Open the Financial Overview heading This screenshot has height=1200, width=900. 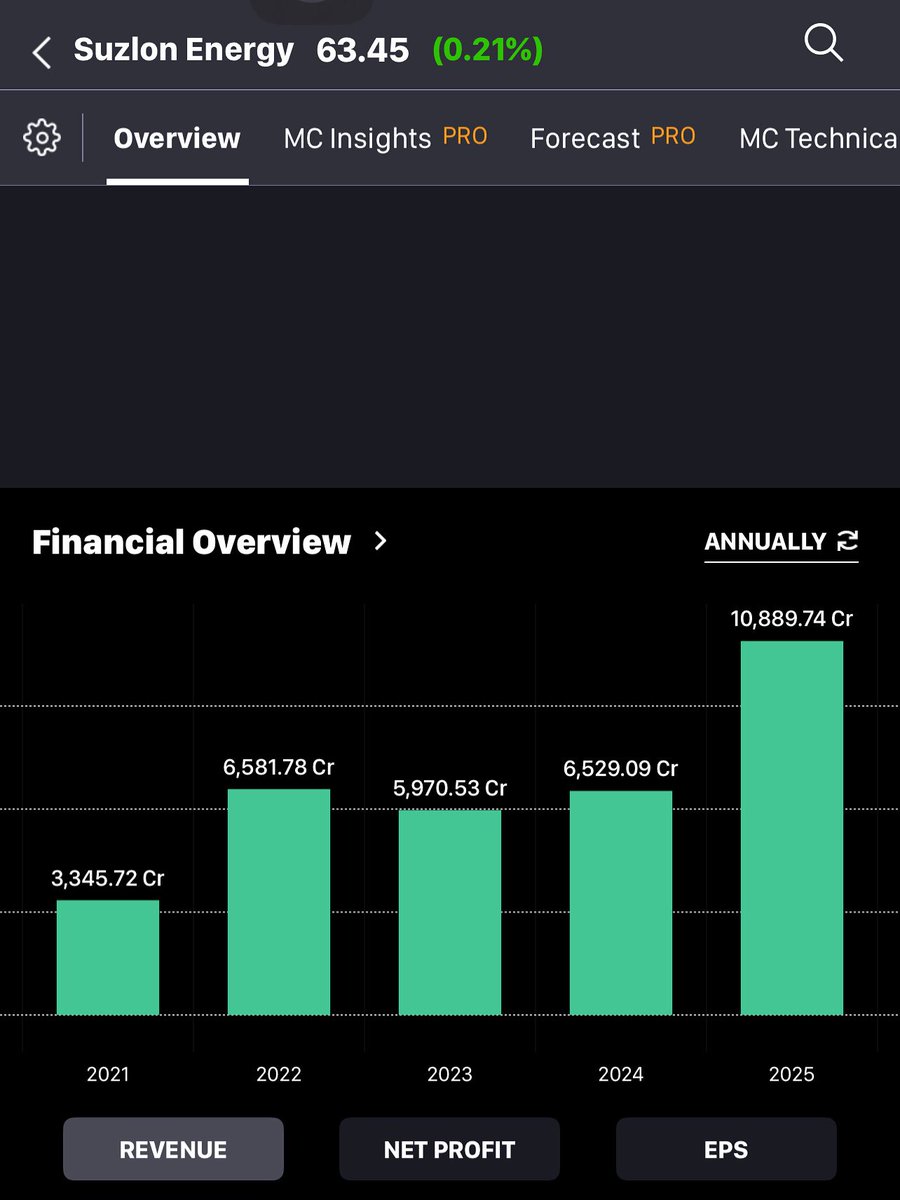(x=191, y=541)
